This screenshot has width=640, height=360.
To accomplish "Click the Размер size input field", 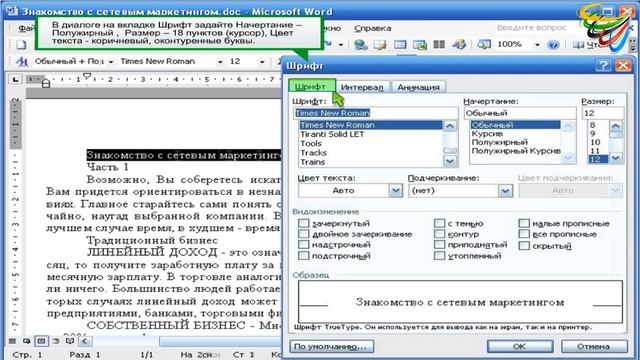I will pos(603,113).
